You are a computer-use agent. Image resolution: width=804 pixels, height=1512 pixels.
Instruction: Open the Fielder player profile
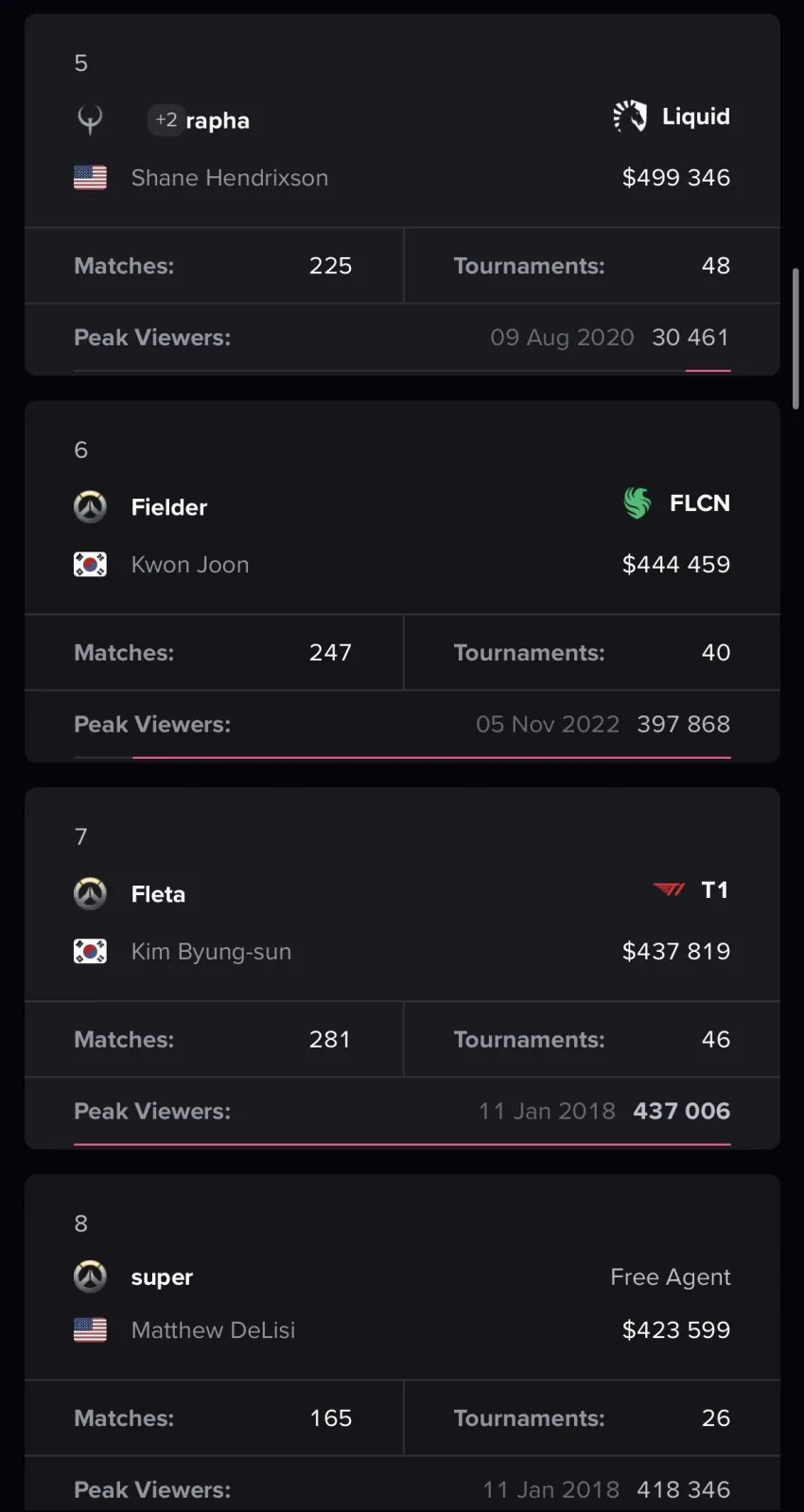[x=168, y=508]
